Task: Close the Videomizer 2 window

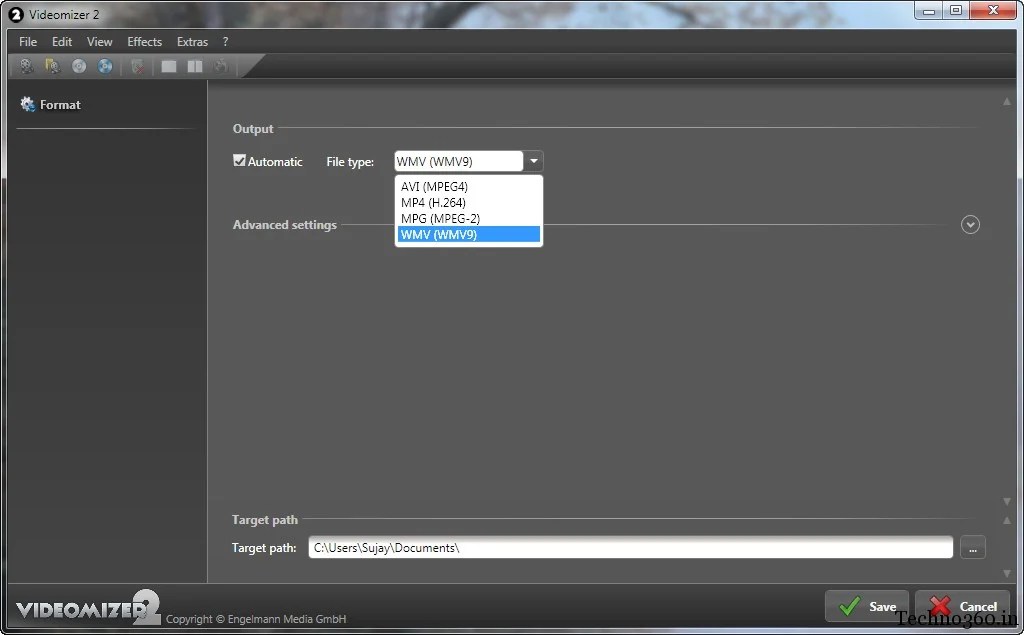Action: tap(993, 11)
